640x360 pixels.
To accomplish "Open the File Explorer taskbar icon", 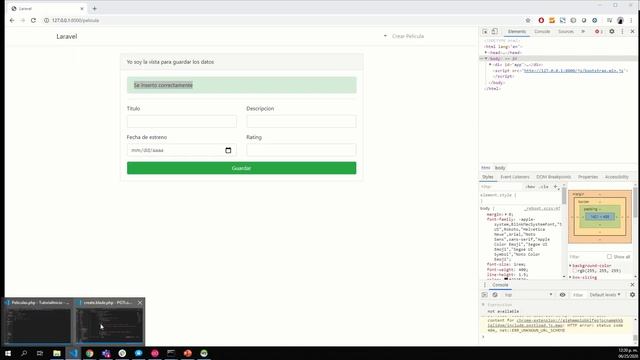I will pyautogui.click(x=57, y=353).
